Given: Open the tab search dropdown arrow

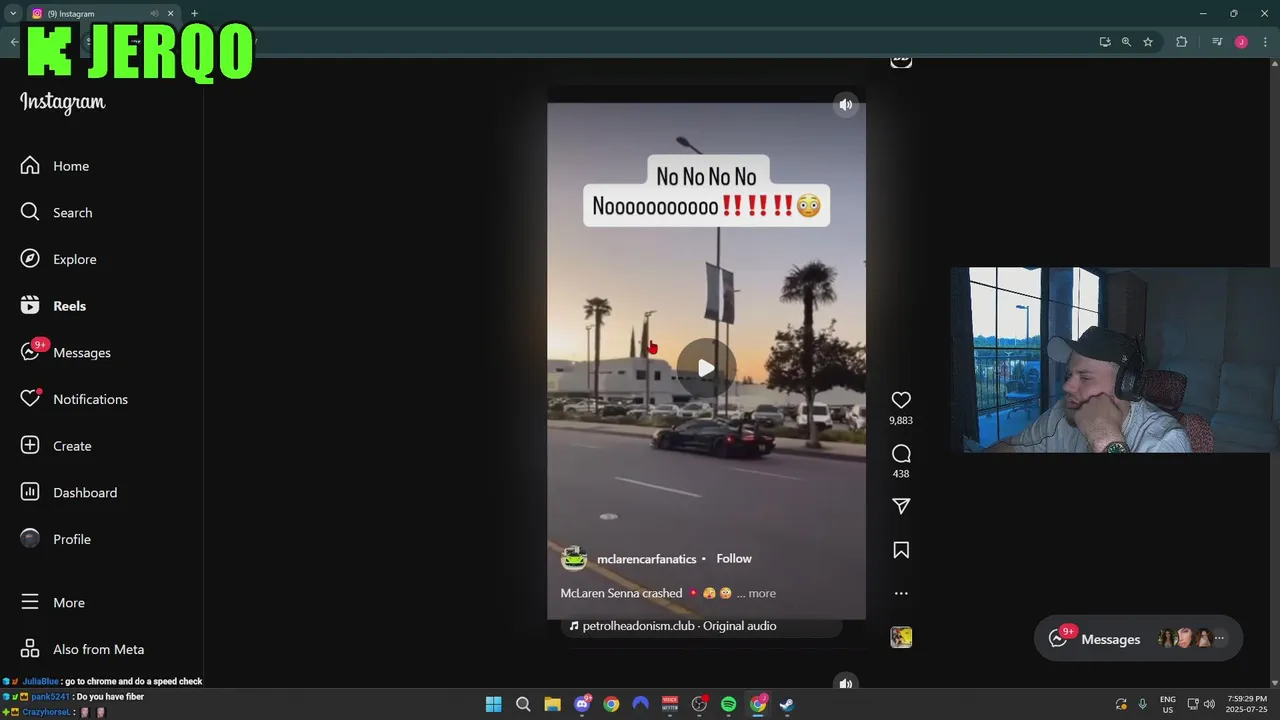Looking at the screenshot, I should pos(13,14).
